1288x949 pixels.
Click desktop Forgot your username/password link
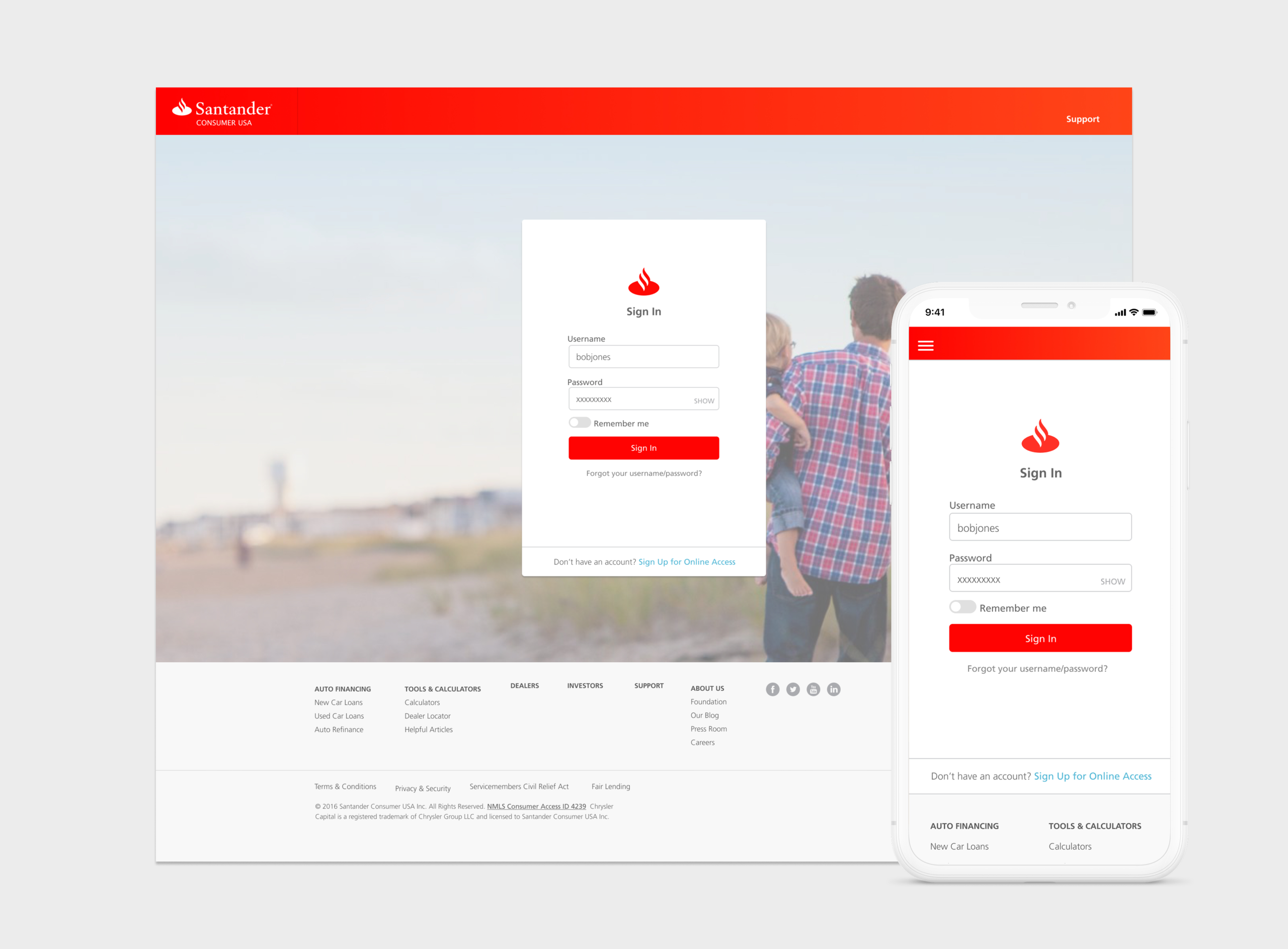click(643, 473)
